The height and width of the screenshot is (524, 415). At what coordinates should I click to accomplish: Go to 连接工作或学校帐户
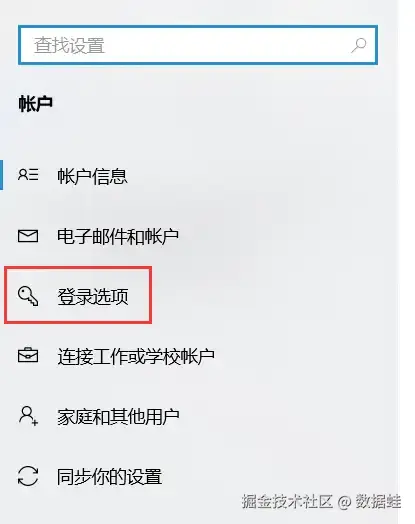click(136, 356)
